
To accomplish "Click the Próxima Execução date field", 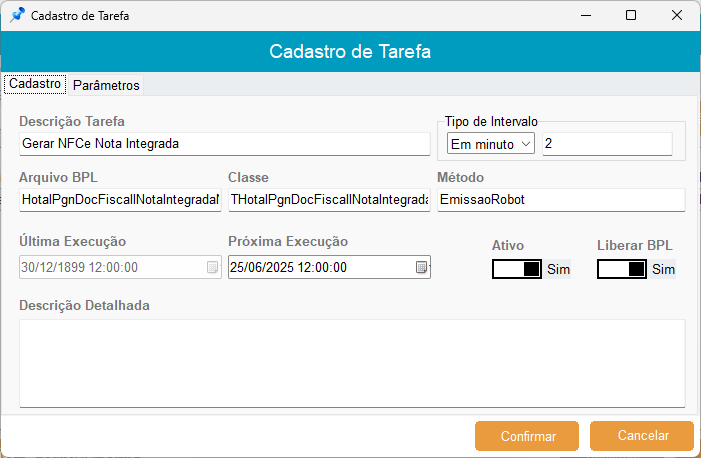I will click(320, 267).
